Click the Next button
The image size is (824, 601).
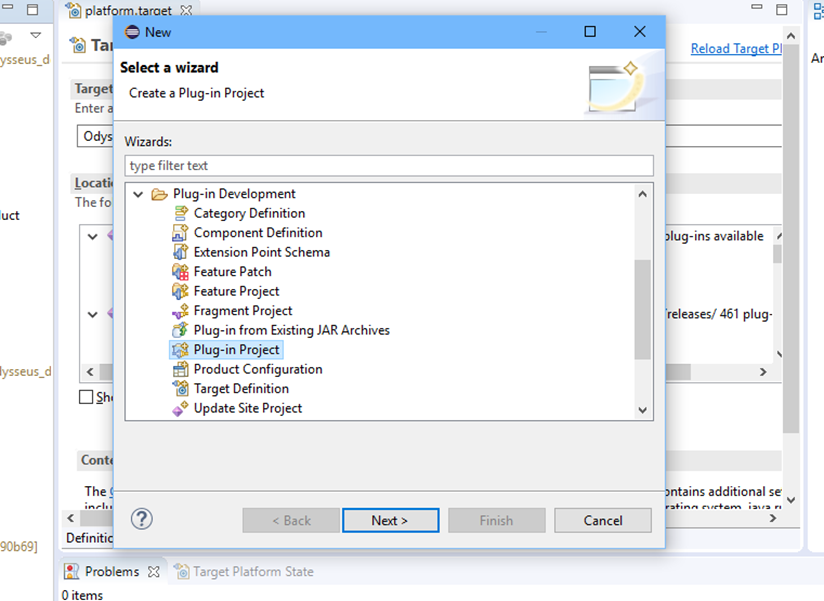390,519
